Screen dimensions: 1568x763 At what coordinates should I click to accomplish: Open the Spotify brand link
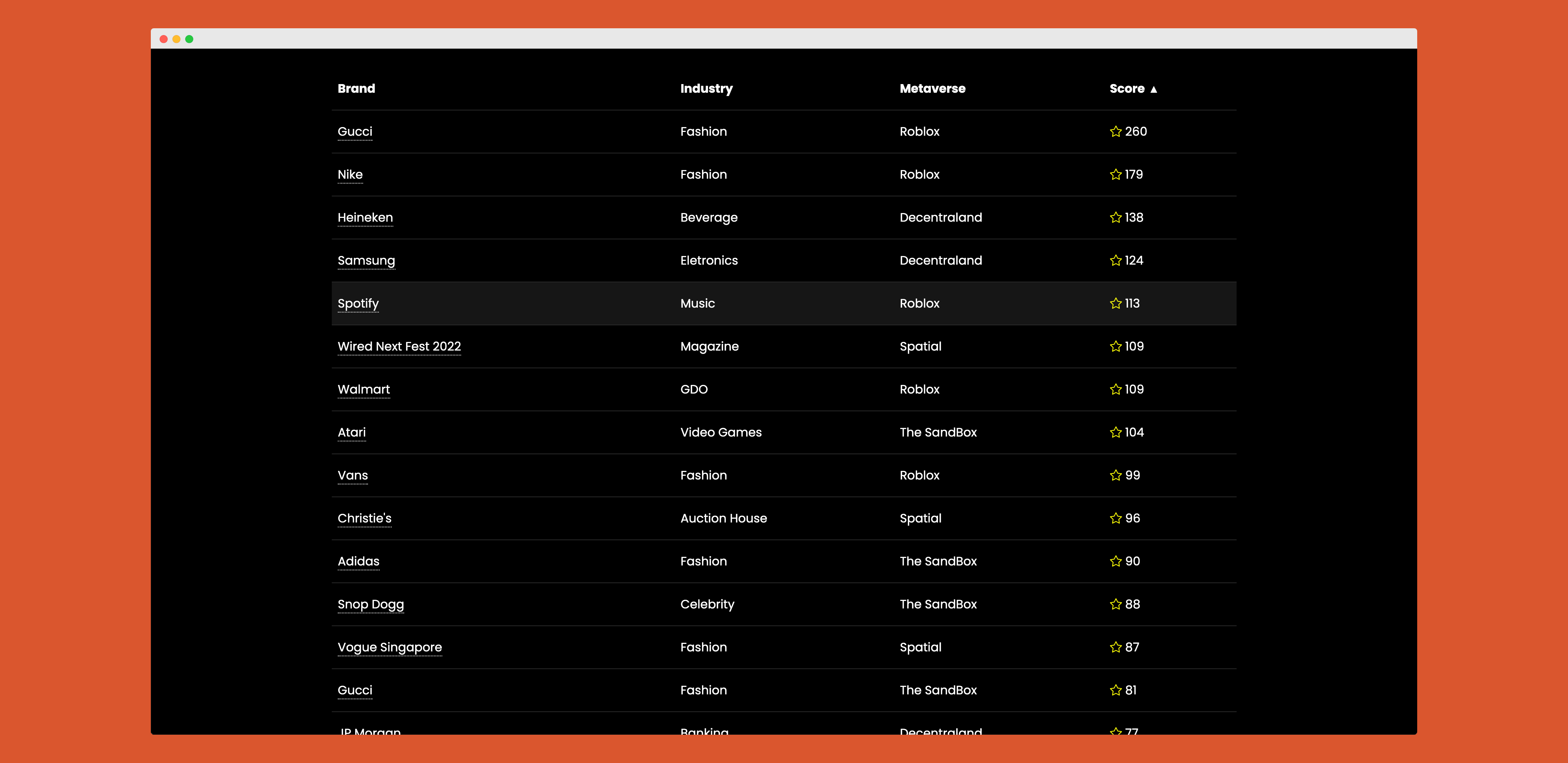358,303
